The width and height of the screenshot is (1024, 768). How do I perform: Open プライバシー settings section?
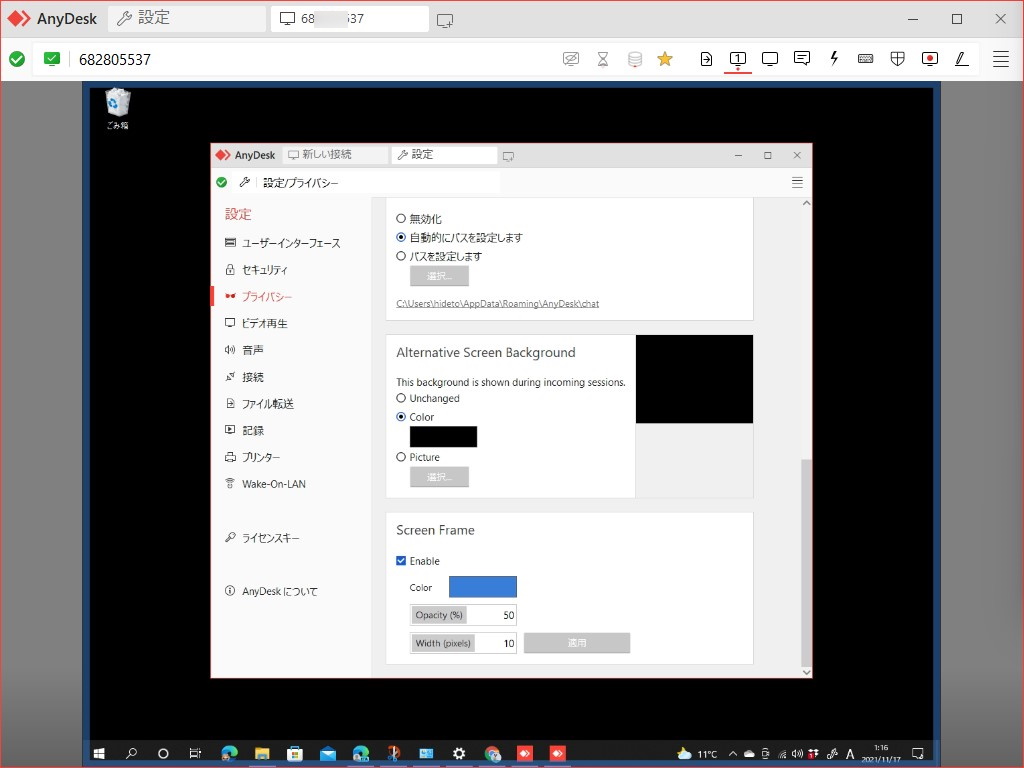pos(259,296)
